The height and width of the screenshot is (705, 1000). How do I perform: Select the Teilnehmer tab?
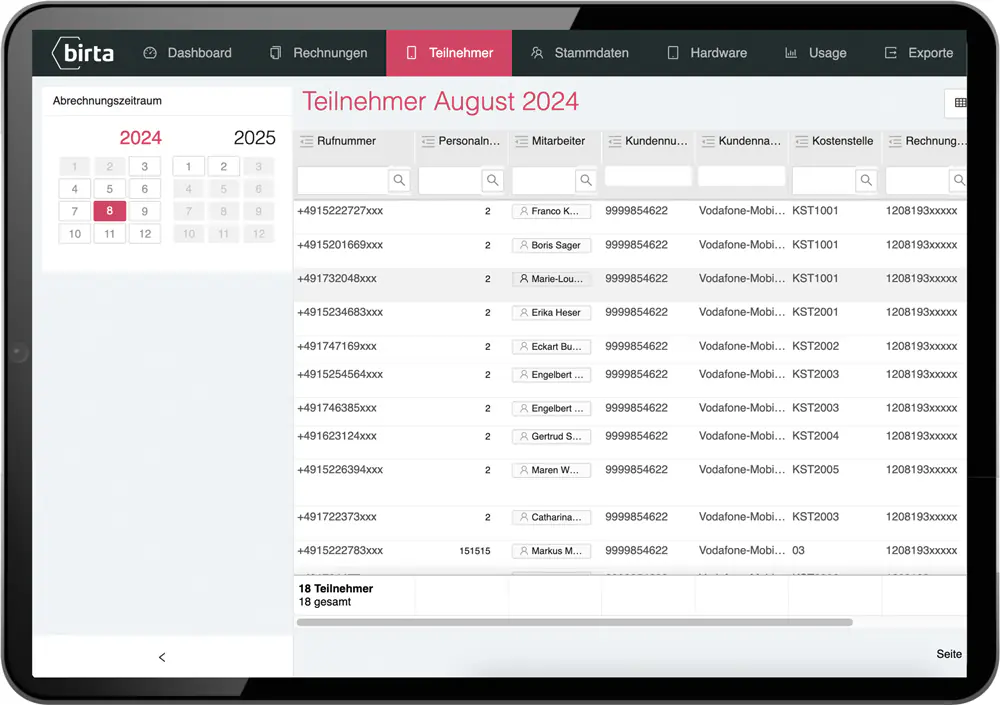point(449,53)
